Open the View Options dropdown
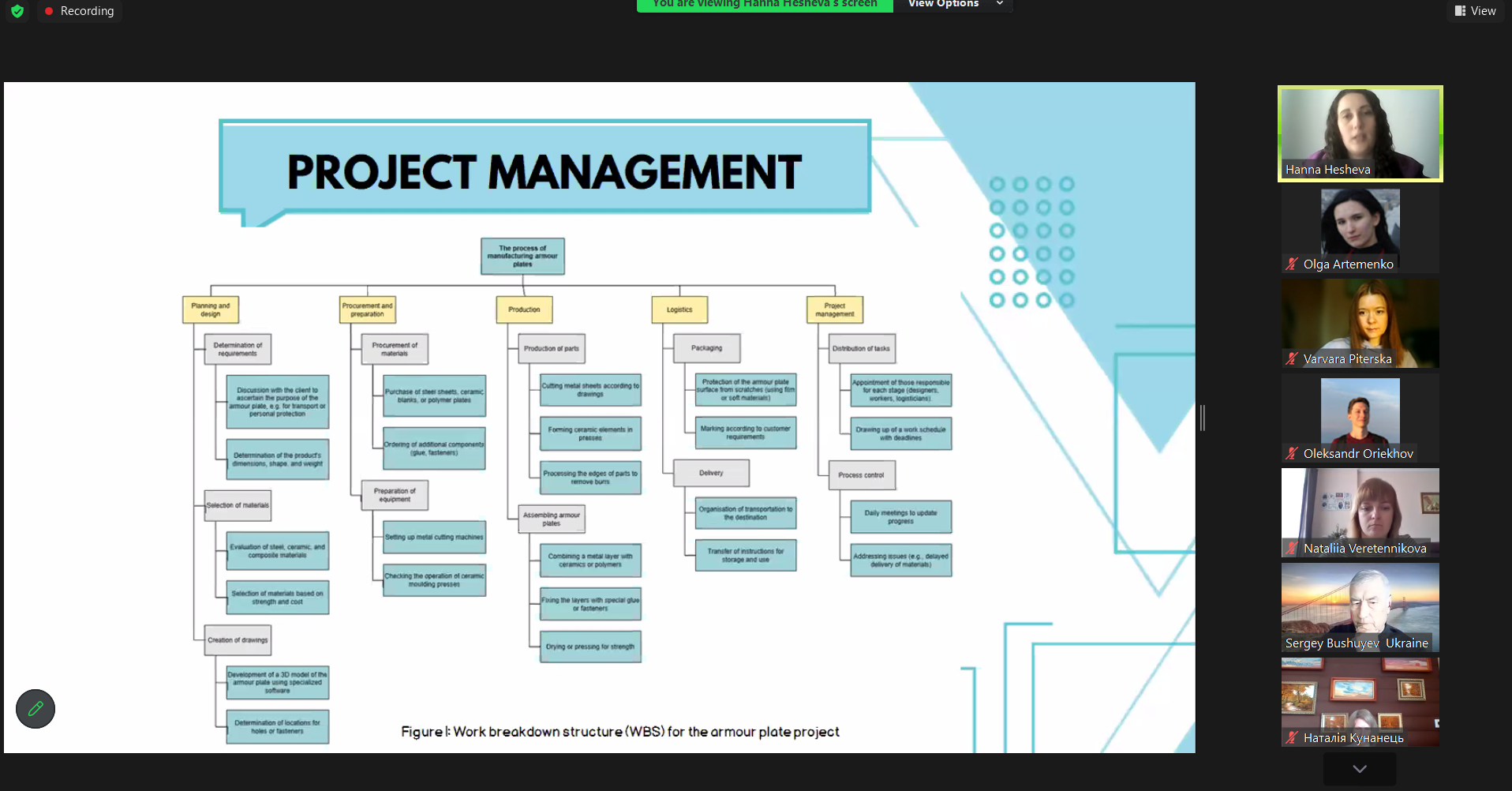The width and height of the screenshot is (1512, 791). [955, 4]
